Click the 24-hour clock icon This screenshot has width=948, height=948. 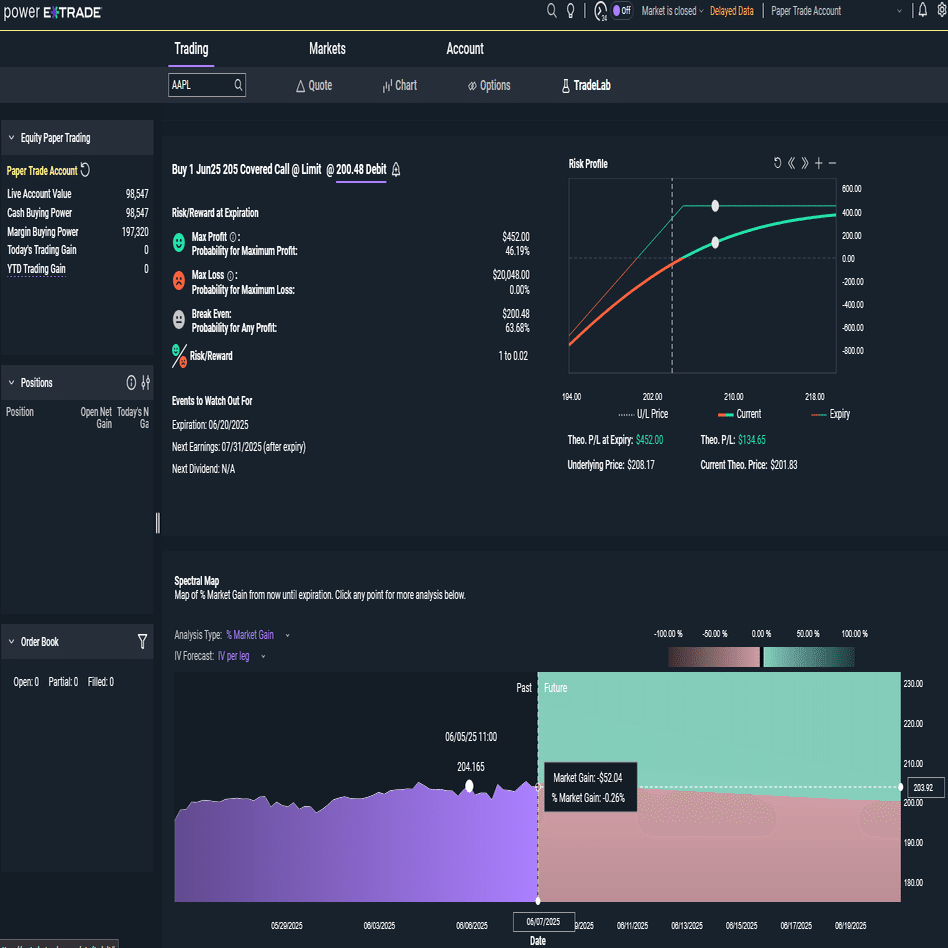(x=600, y=11)
